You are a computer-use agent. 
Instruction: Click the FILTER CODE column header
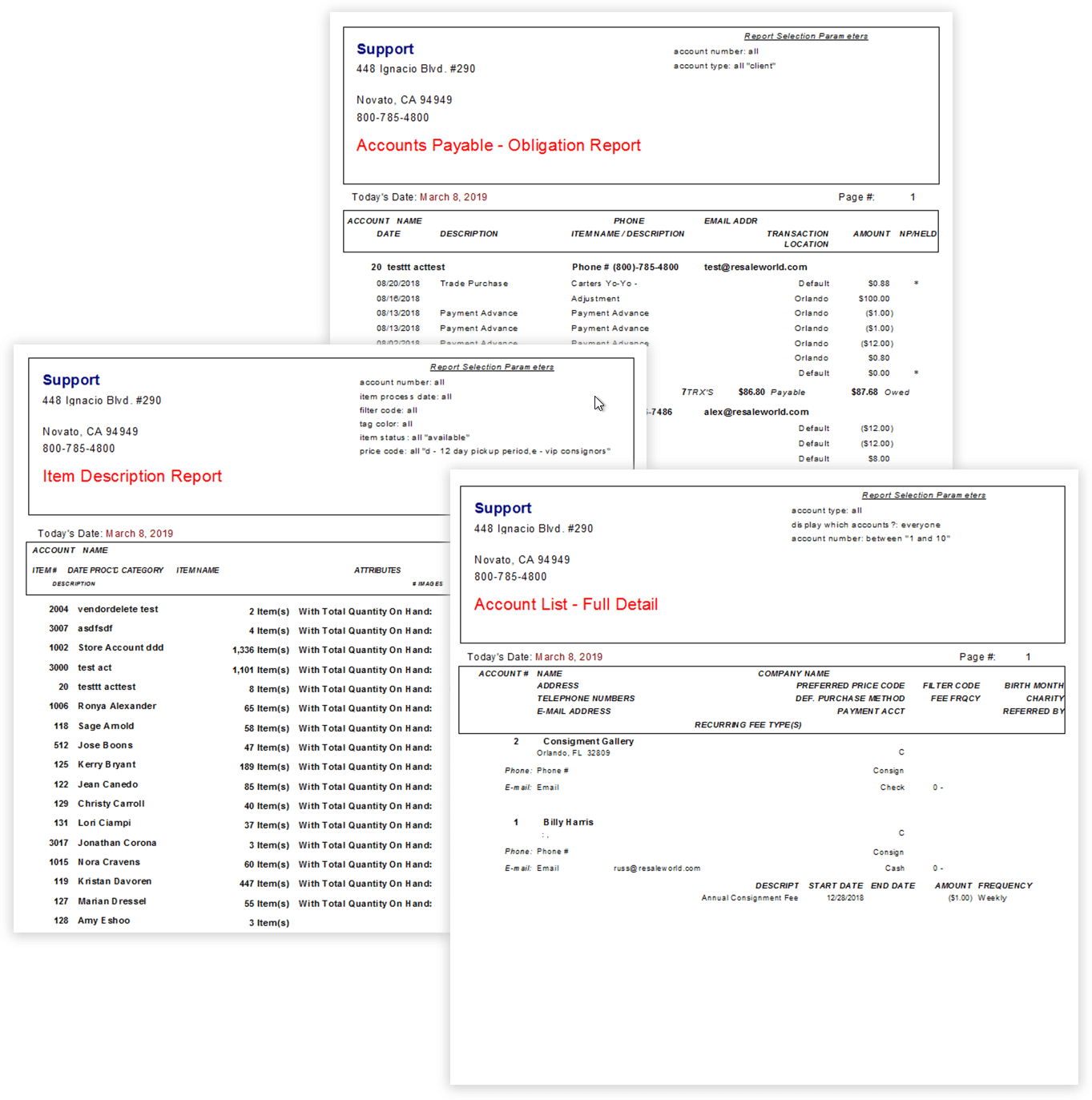[952, 686]
